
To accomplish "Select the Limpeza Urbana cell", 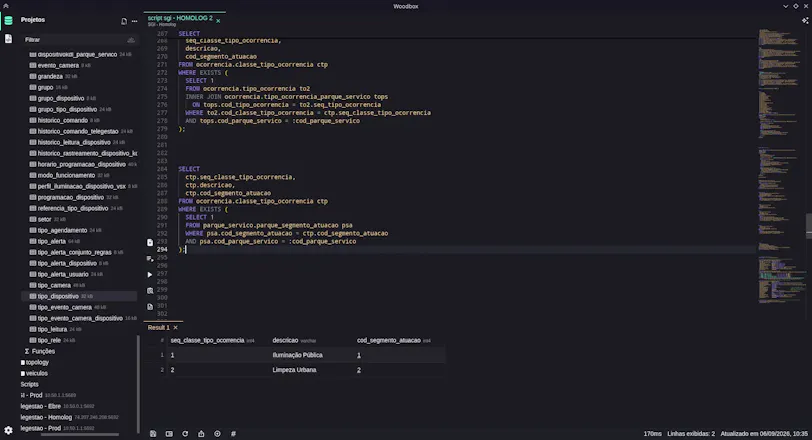I will (x=294, y=370).
